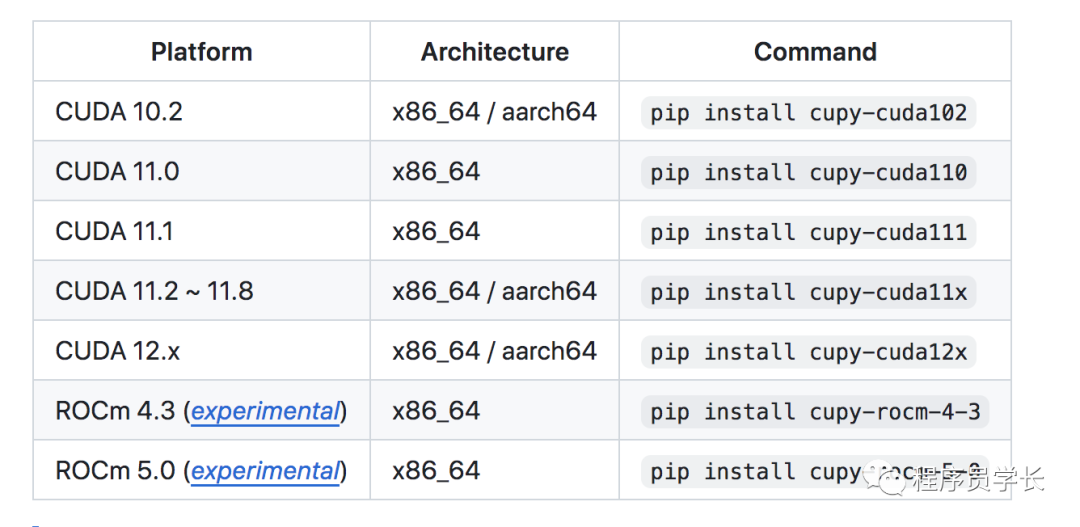
Task: Select the pip install cupy-cuda102 command
Action: point(808,112)
